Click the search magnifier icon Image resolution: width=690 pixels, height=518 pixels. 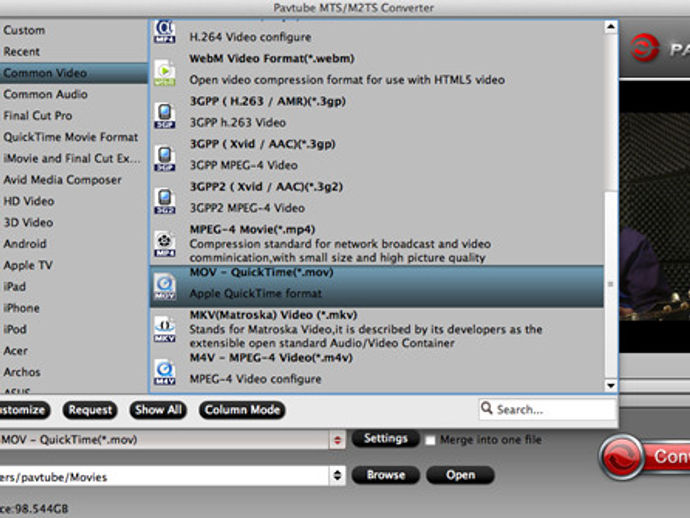486,408
